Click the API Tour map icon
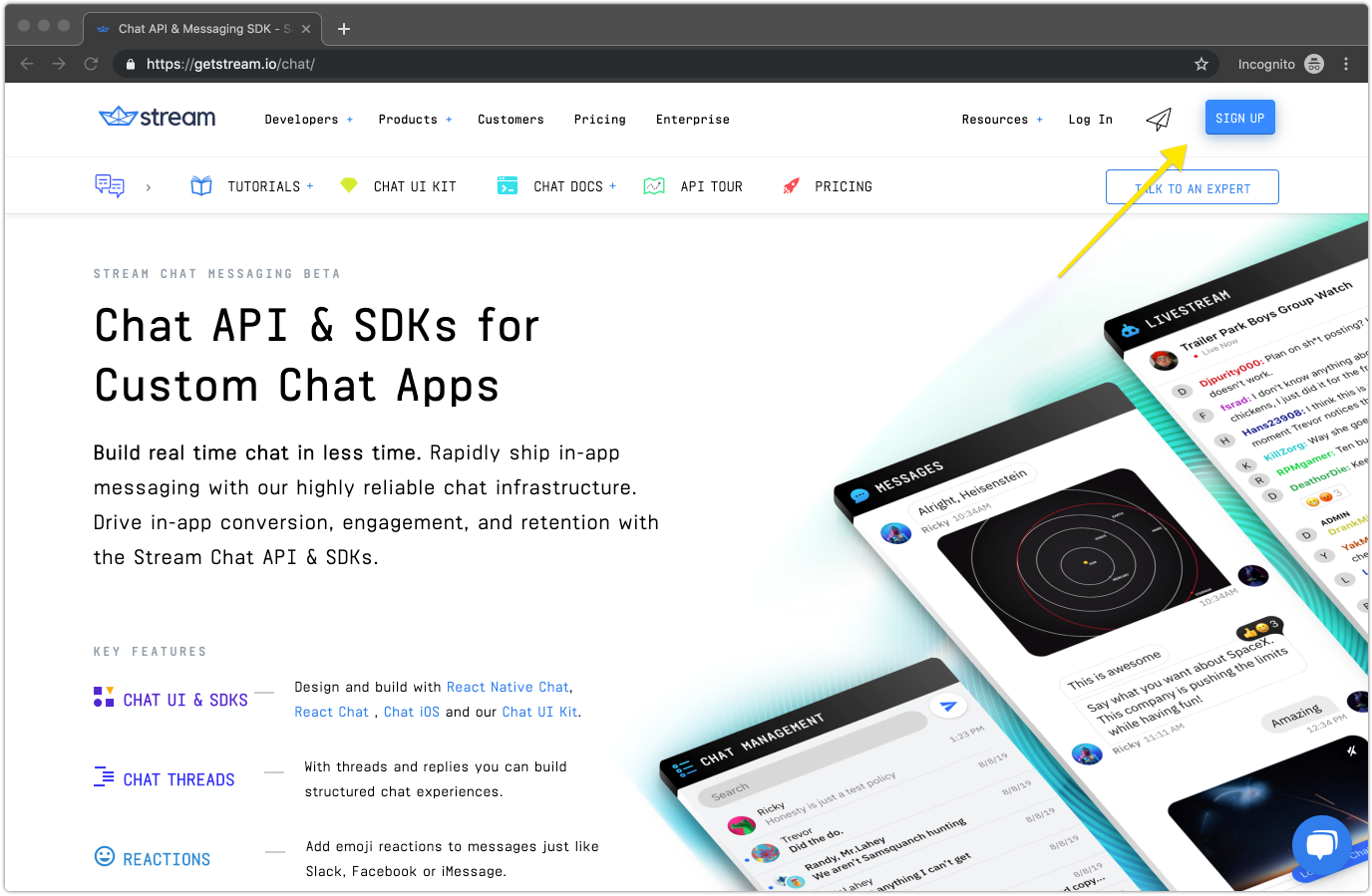The height and width of the screenshot is (896, 1372). [654, 186]
